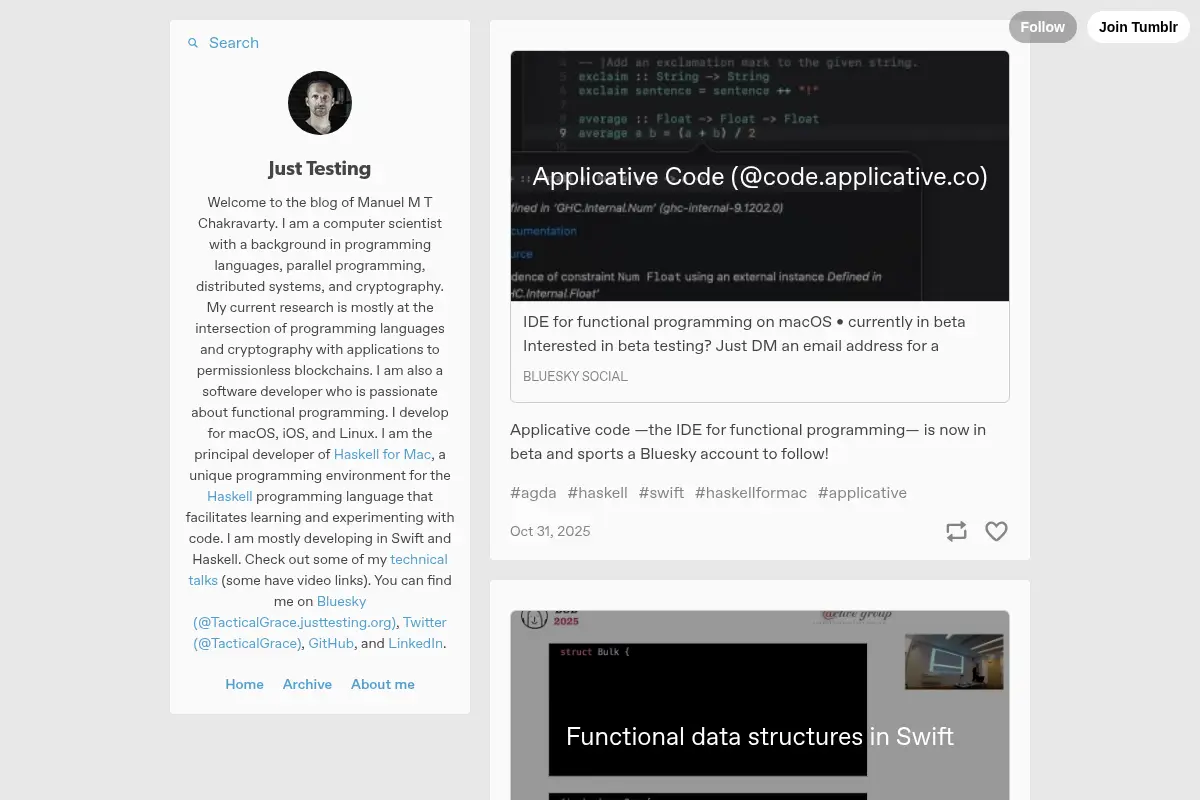This screenshot has width=1200, height=800.
Task: Click the search magnifier icon
Action: (x=193, y=43)
